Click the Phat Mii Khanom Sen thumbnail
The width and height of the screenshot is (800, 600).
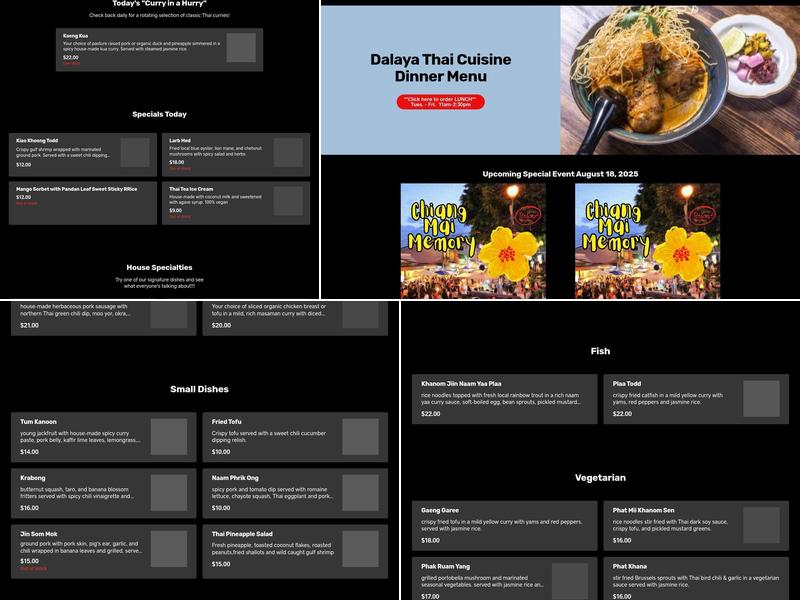pyautogui.click(x=762, y=525)
